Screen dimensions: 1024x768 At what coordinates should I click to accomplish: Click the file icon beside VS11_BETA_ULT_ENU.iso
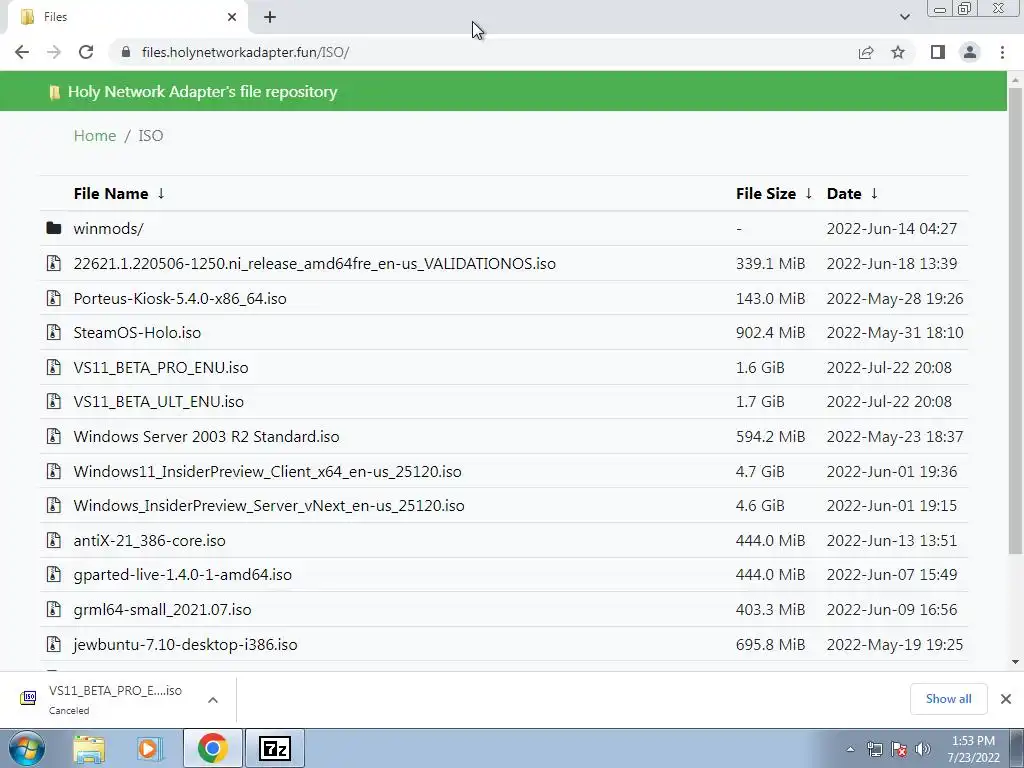point(54,401)
